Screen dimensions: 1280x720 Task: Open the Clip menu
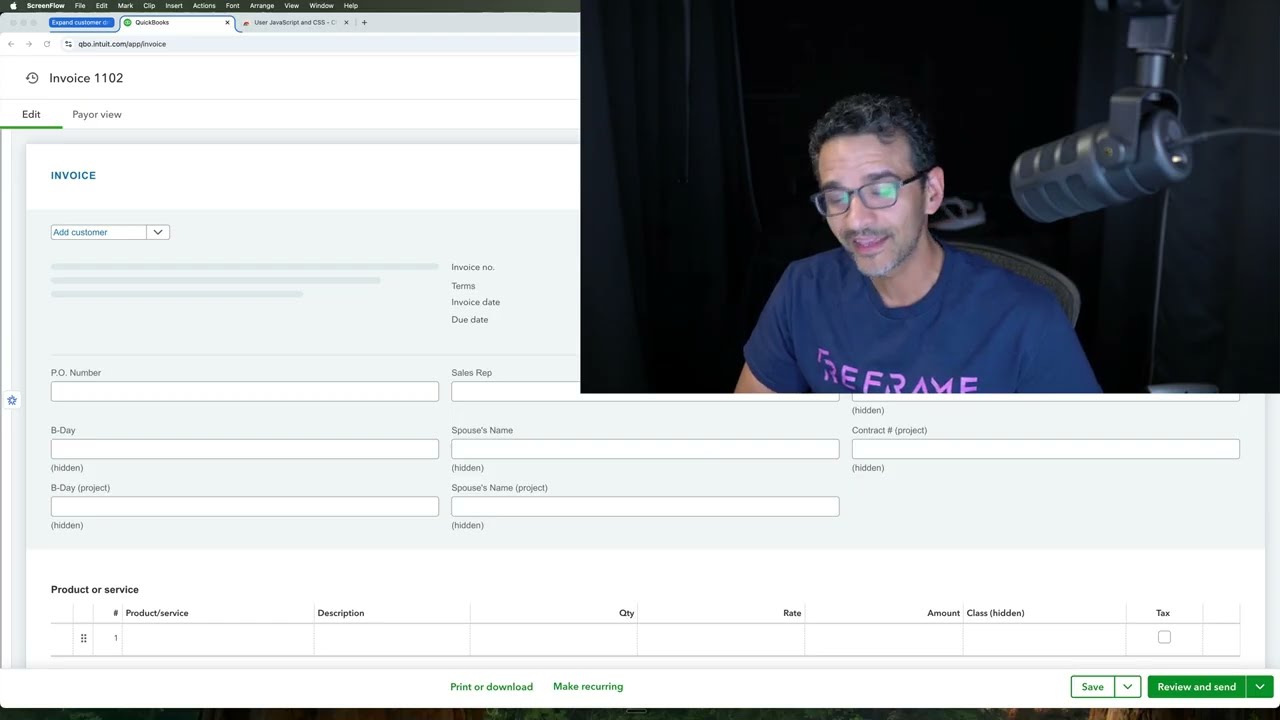(149, 6)
